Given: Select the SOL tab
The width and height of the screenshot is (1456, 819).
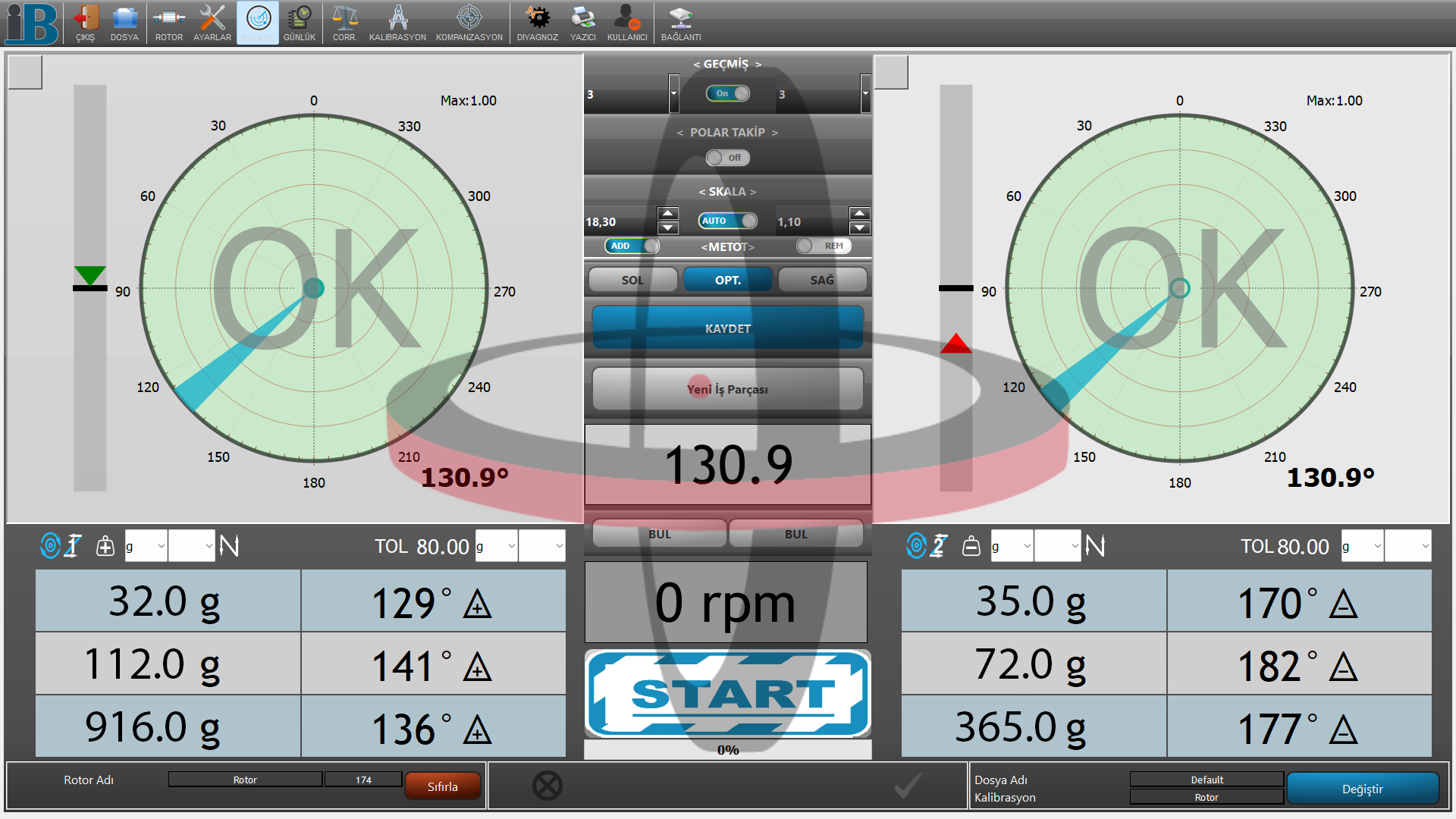Looking at the screenshot, I should [632, 280].
